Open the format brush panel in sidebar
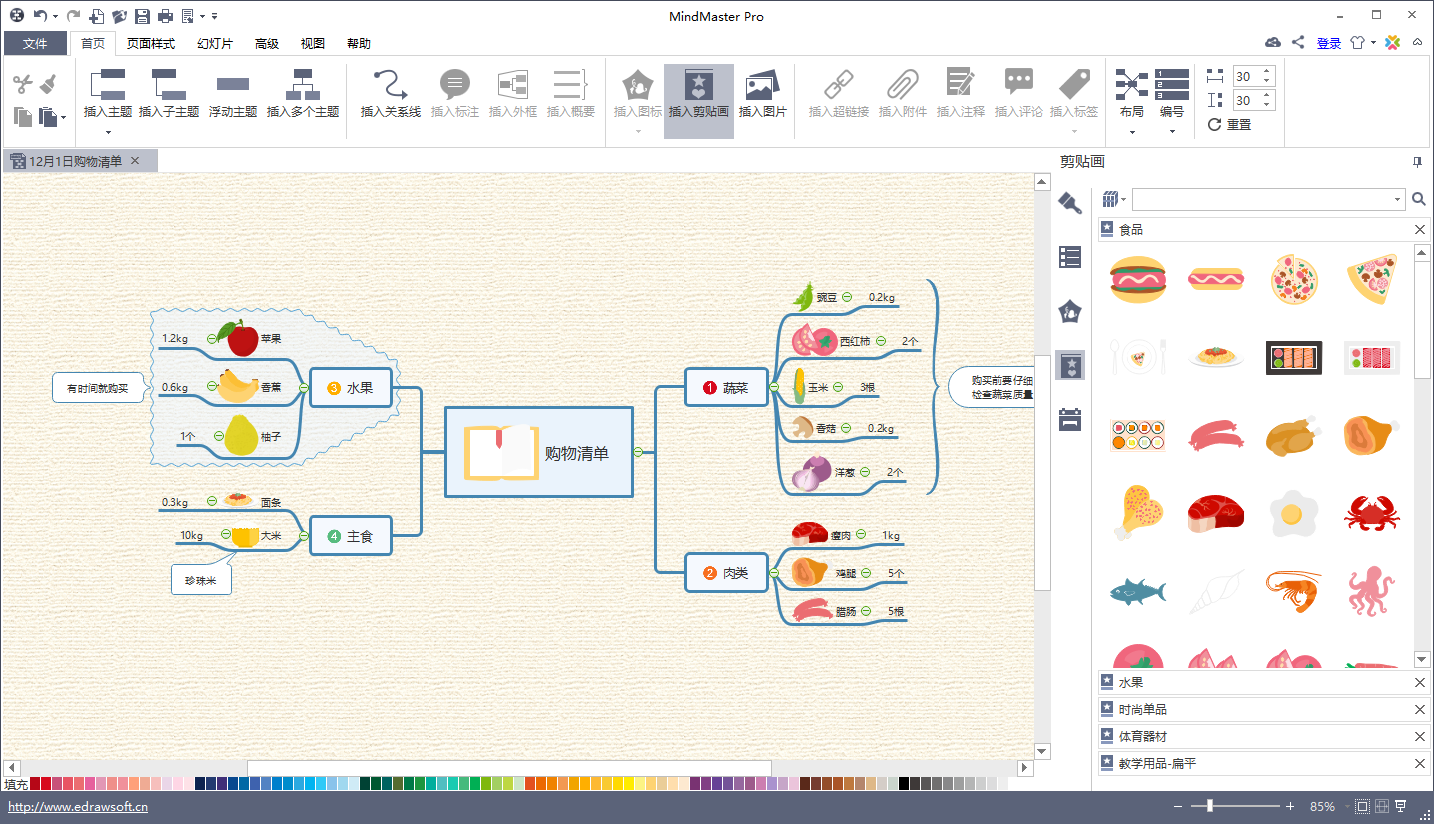 (x=1070, y=203)
